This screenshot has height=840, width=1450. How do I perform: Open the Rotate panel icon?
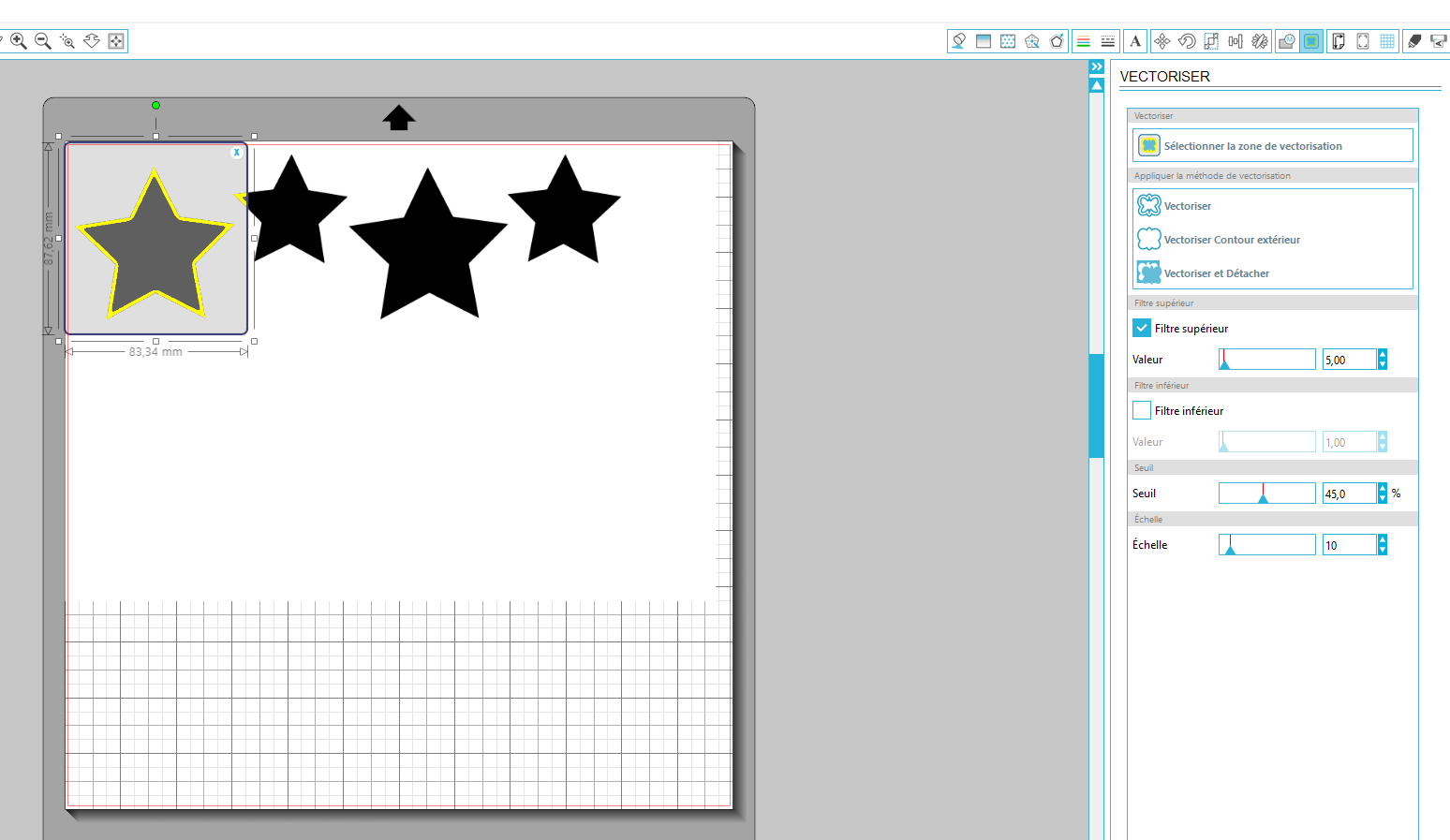pos(1187,41)
